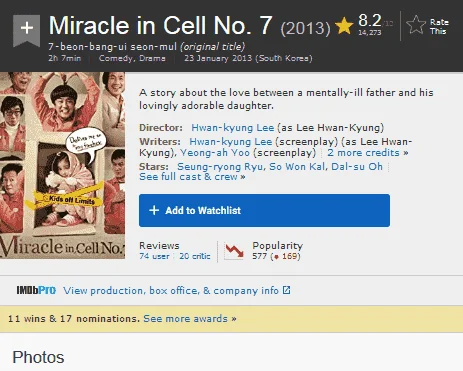Screen dimensions: 463x371
Task: Open writer Yeong-ah Yoo's page
Action: tap(215, 153)
